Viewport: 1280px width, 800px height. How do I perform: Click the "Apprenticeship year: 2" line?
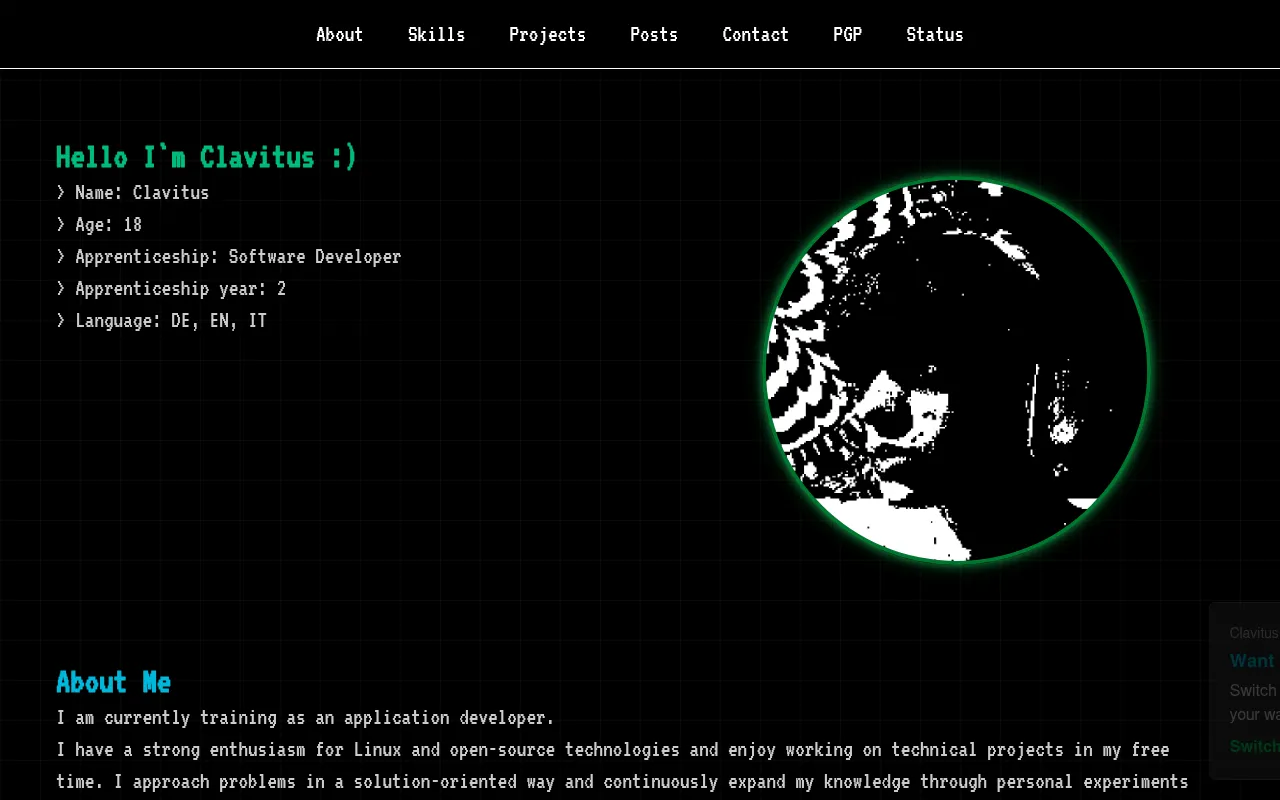171,288
